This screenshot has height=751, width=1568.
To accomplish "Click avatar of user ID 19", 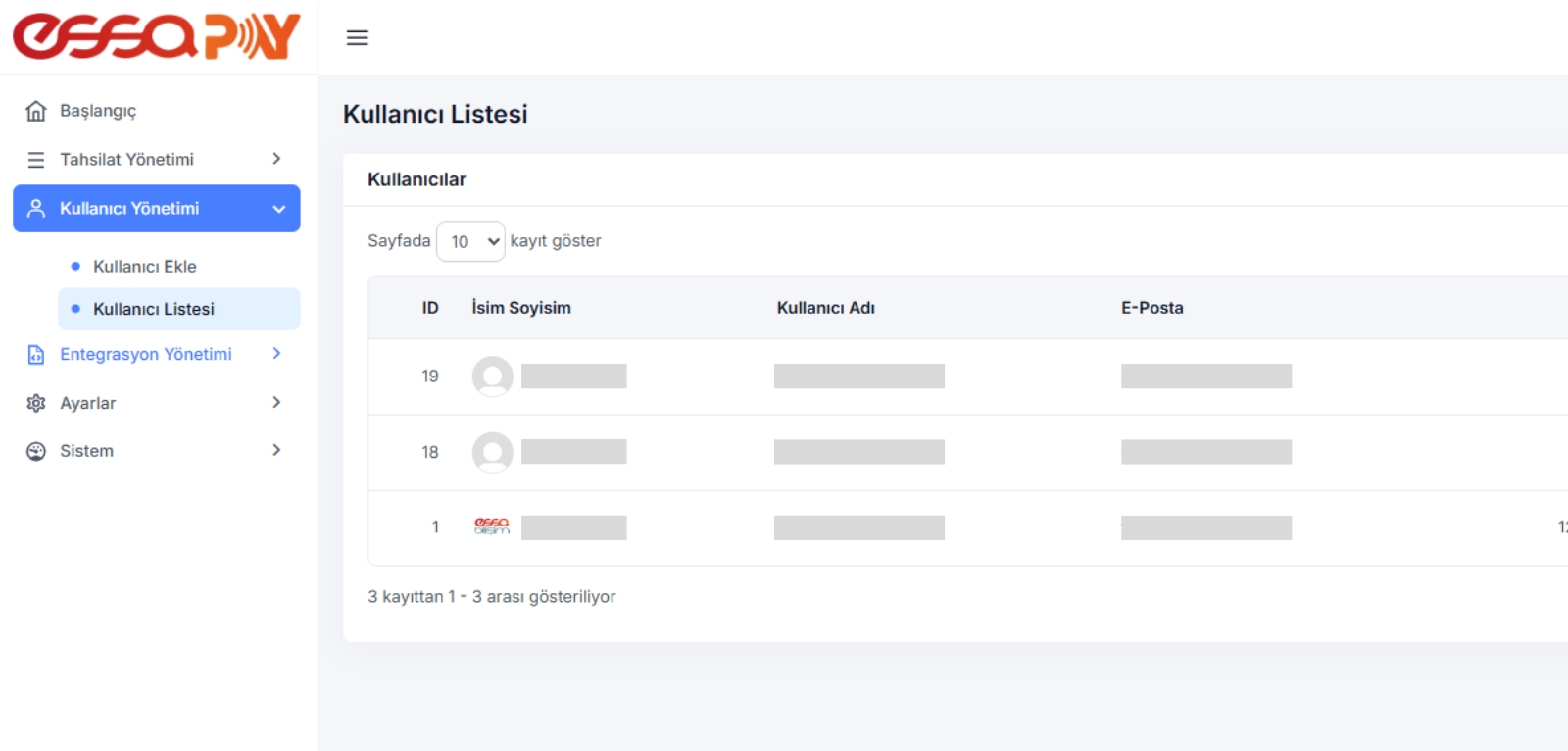I will (x=492, y=376).
